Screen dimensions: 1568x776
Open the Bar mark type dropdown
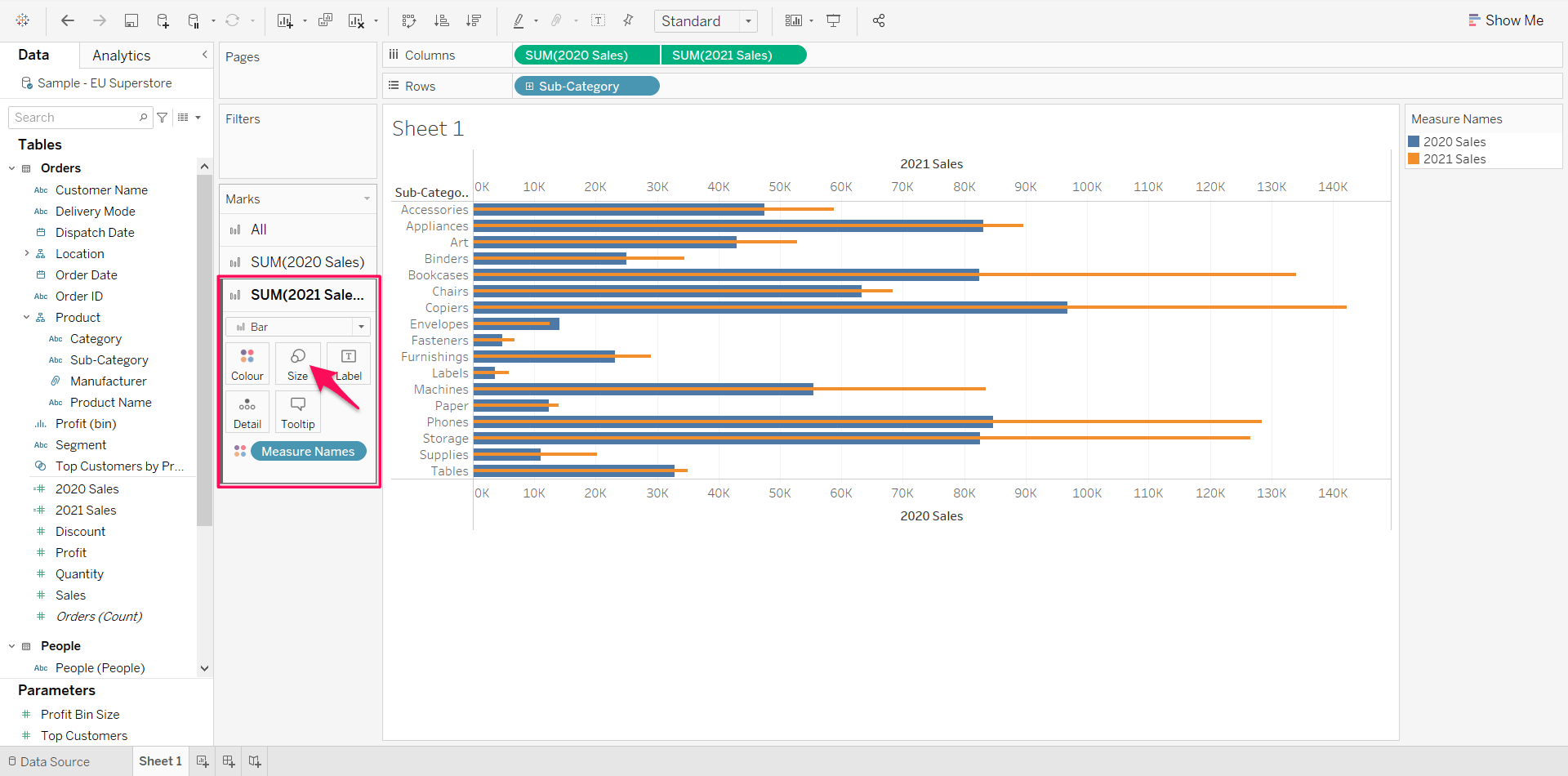[x=360, y=326]
